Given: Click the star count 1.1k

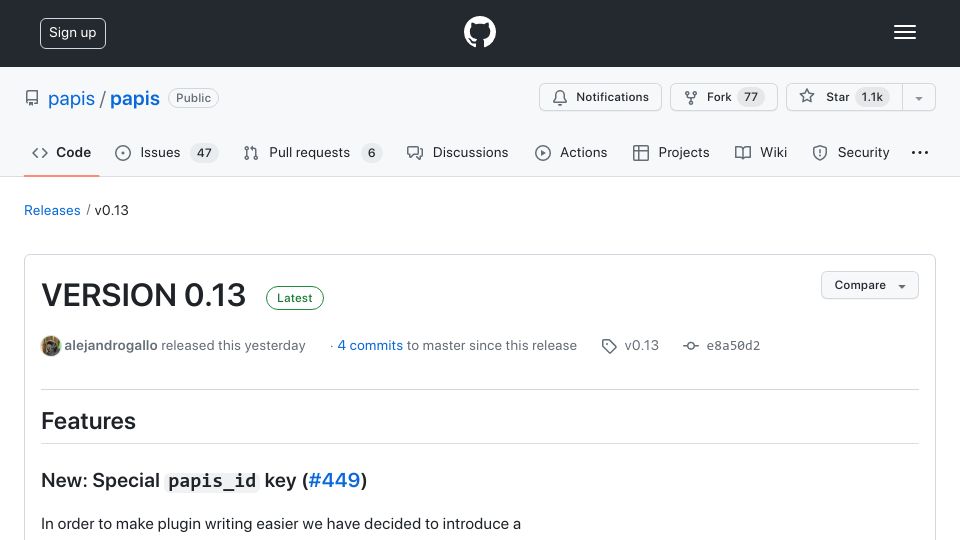Looking at the screenshot, I should (872, 97).
